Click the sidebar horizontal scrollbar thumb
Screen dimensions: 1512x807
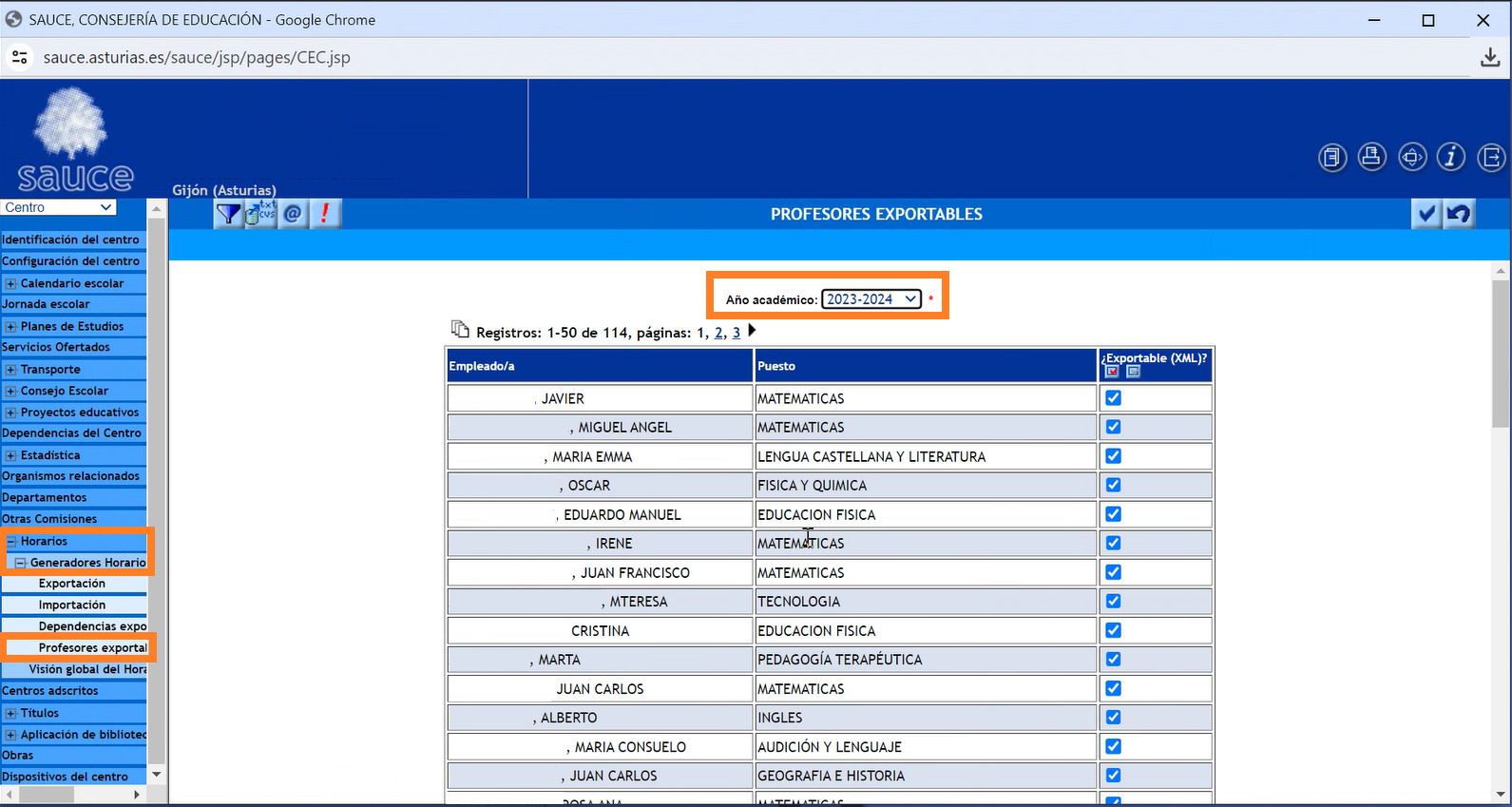coord(47,794)
